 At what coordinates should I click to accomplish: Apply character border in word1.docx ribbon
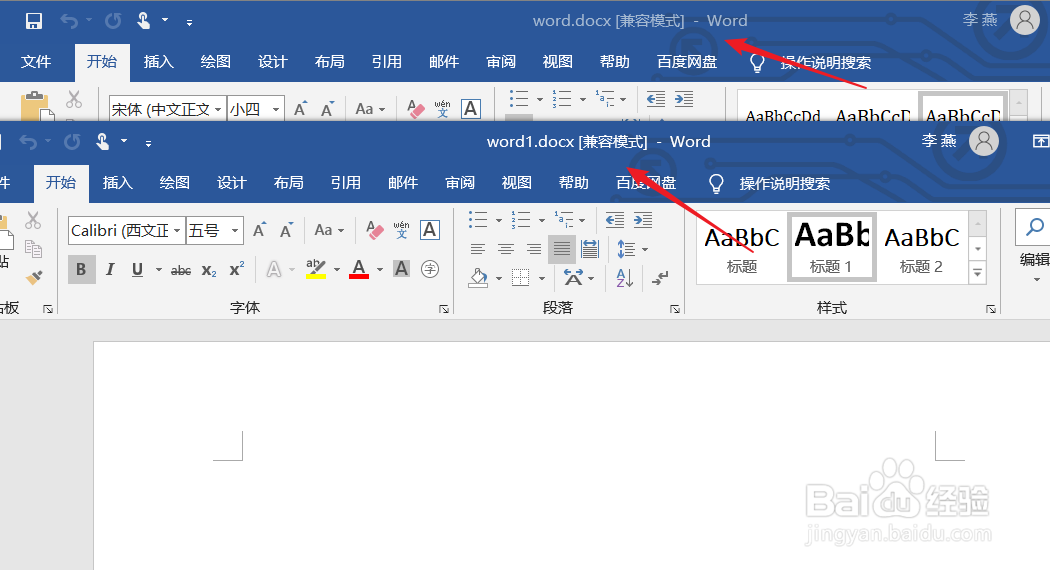pos(430,230)
